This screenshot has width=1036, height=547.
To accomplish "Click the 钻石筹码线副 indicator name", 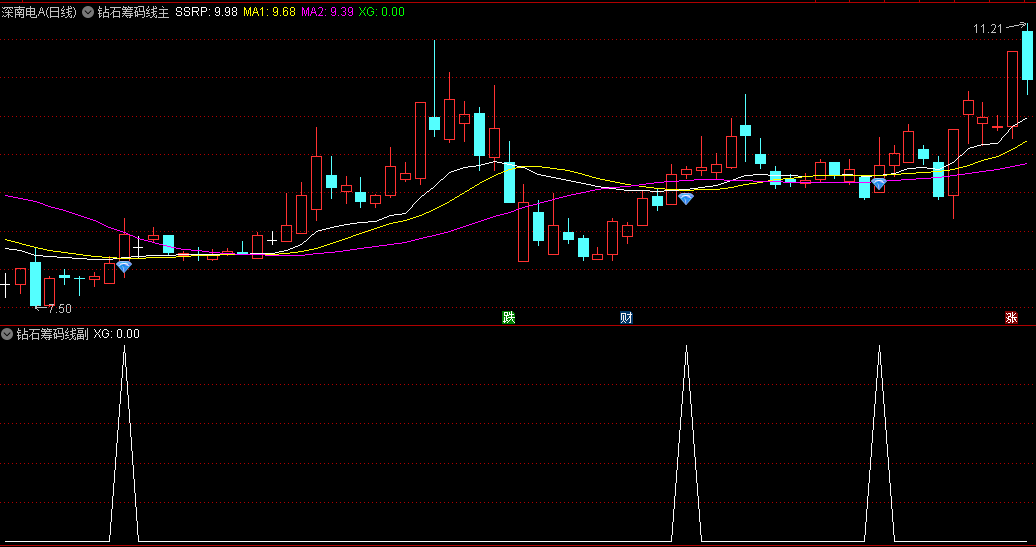I will tap(52, 334).
